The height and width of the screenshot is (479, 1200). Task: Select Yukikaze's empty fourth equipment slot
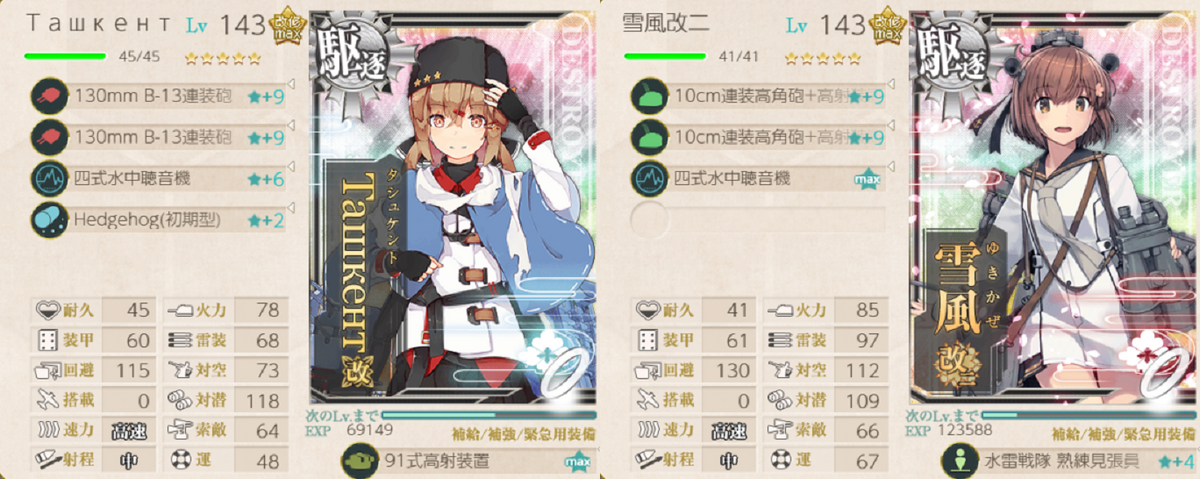758,220
